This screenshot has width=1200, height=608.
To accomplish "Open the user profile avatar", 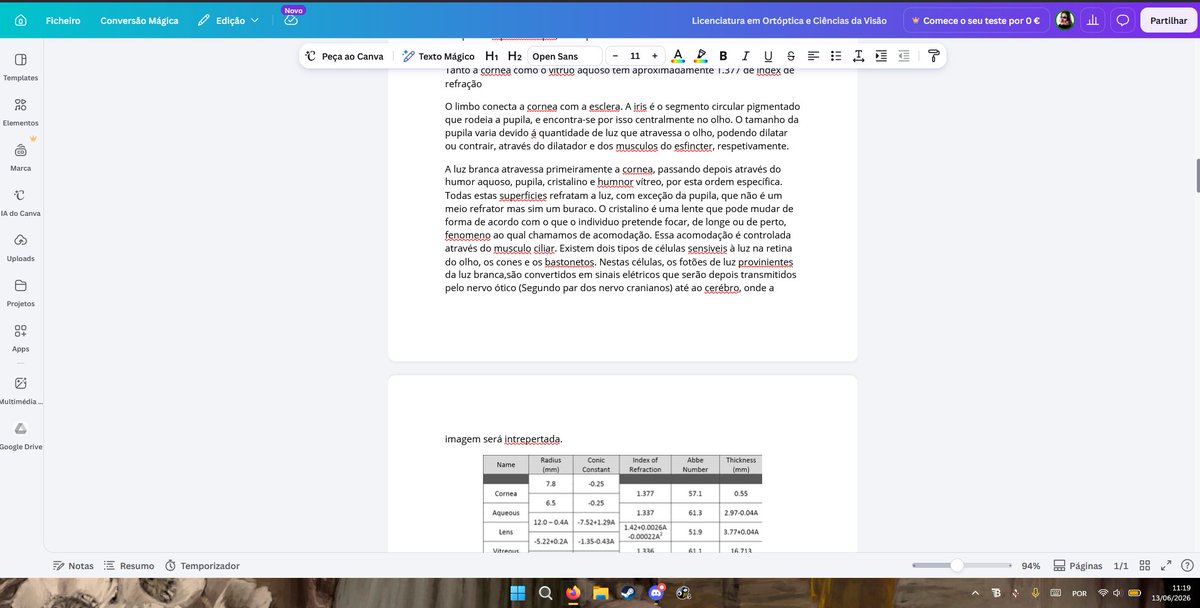I will (x=1065, y=20).
